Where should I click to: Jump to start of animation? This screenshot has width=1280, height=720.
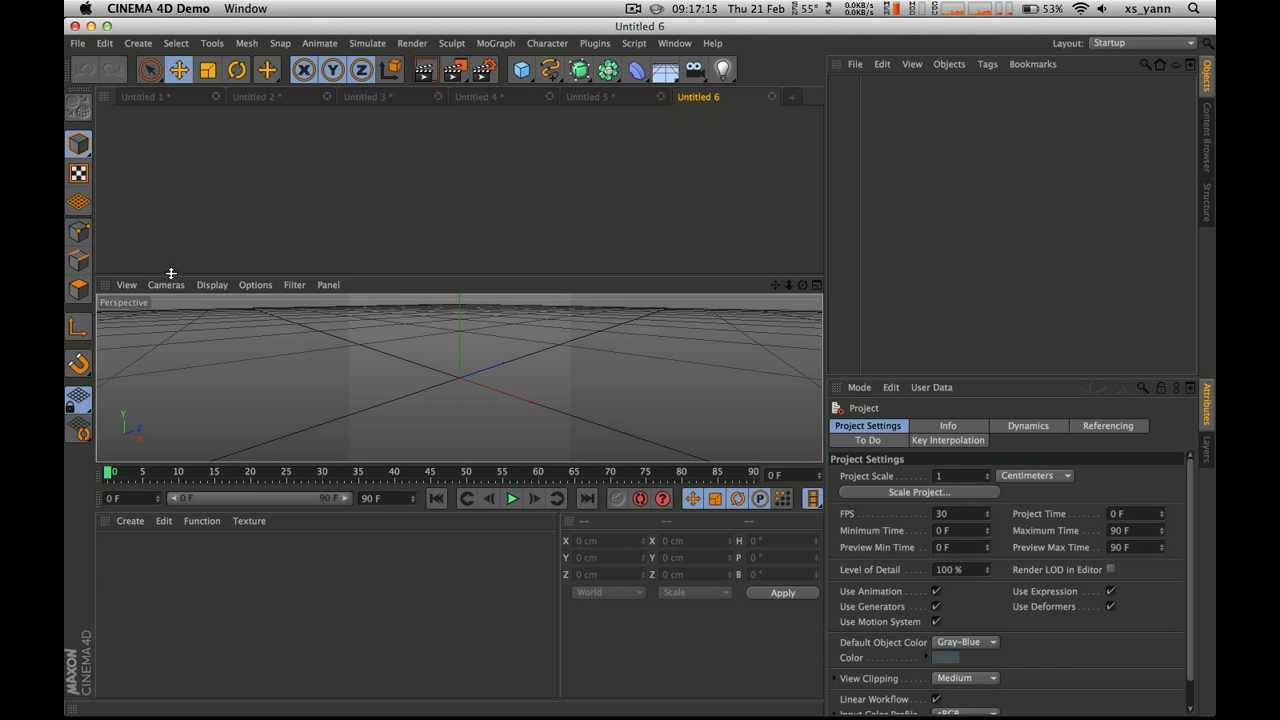pos(436,498)
